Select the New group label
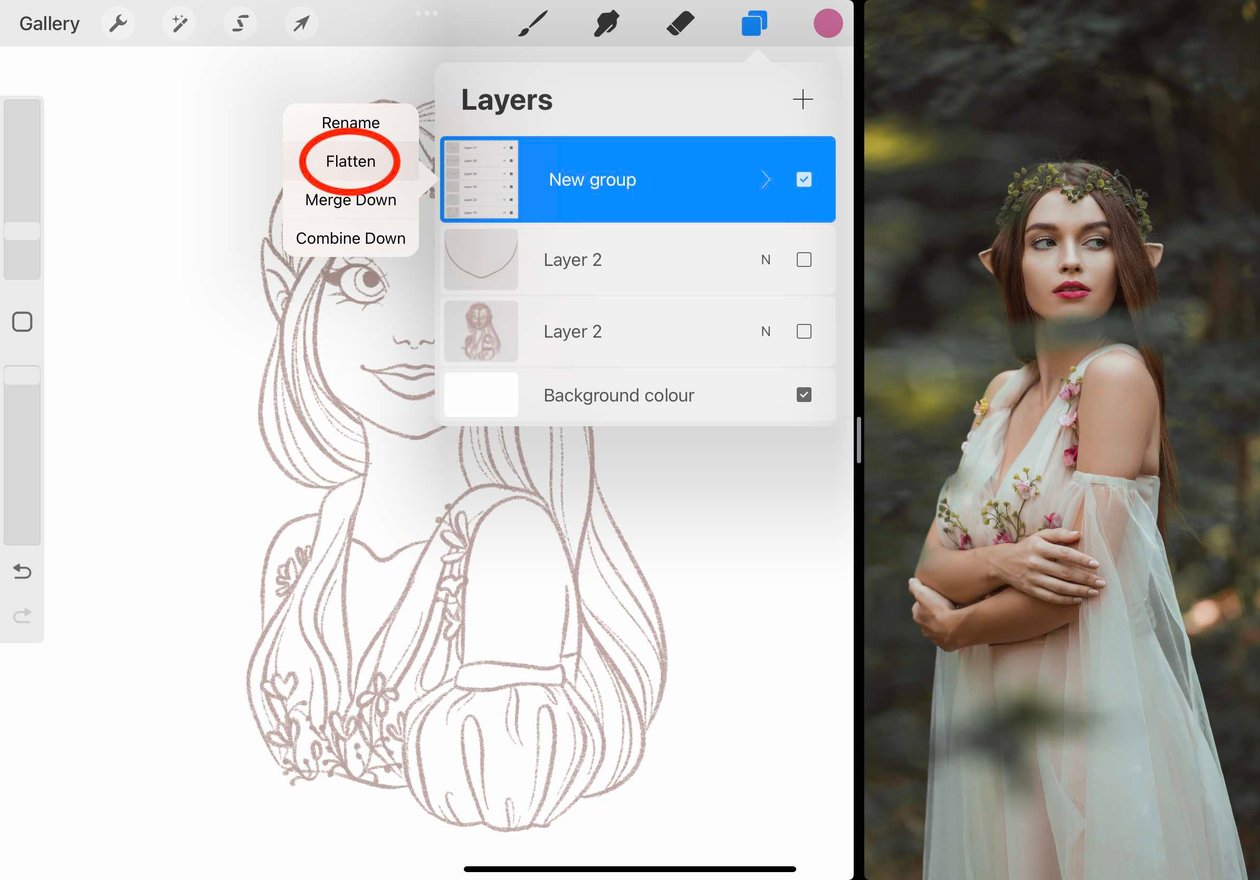 click(x=592, y=180)
